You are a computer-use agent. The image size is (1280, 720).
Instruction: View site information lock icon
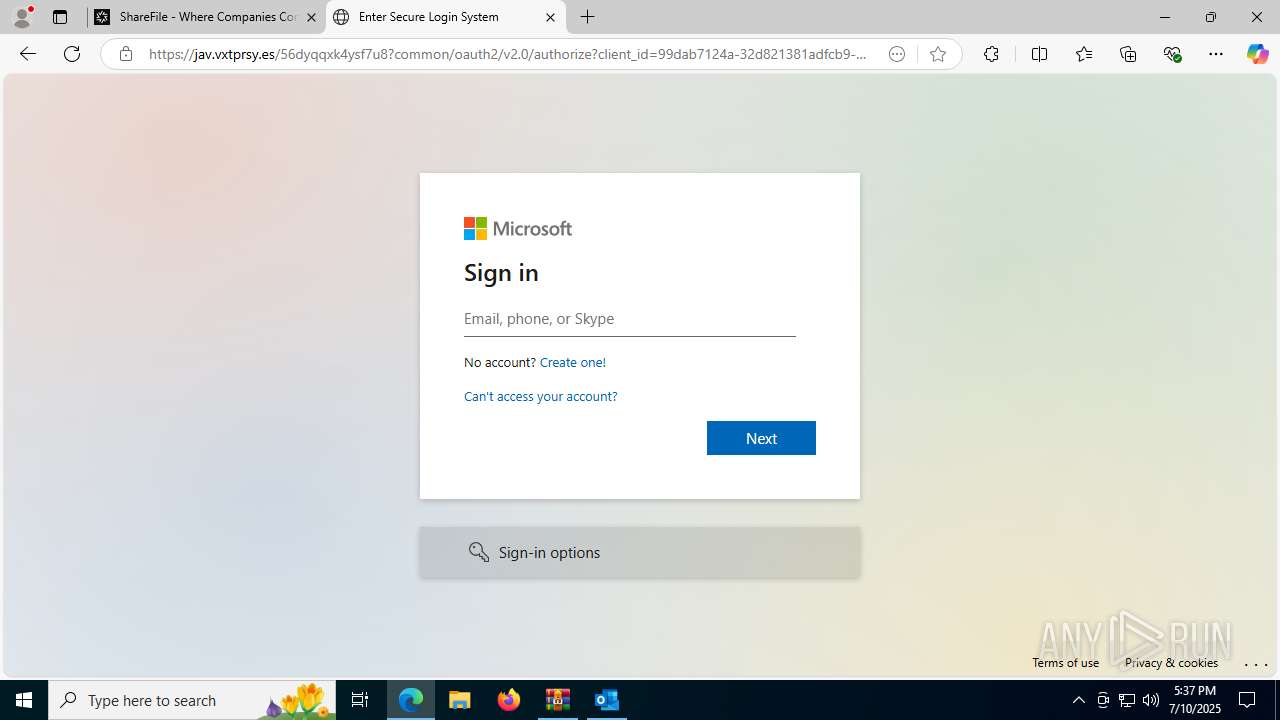click(125, 54)
